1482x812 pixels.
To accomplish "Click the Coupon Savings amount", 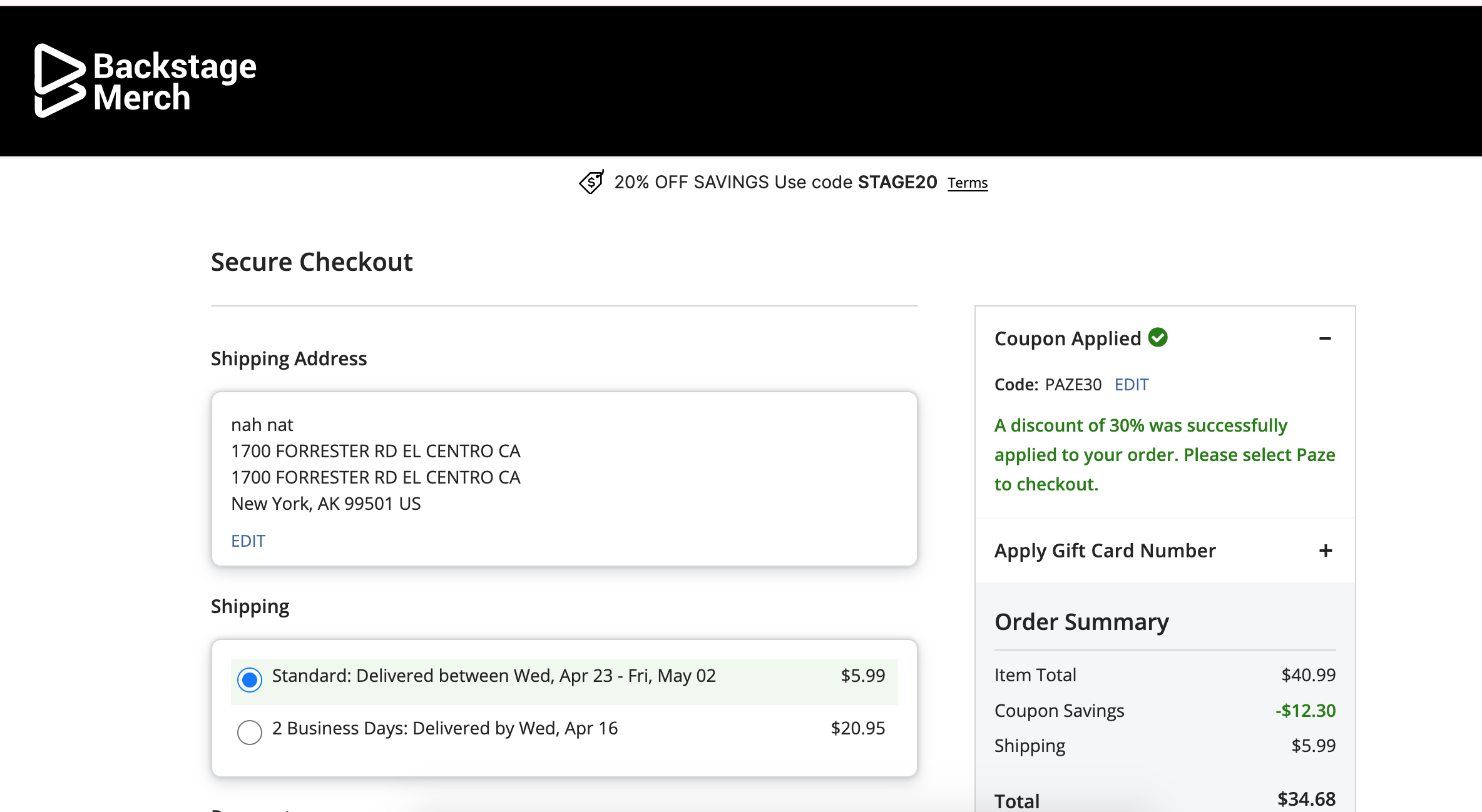I will (x=1306, y=711).
